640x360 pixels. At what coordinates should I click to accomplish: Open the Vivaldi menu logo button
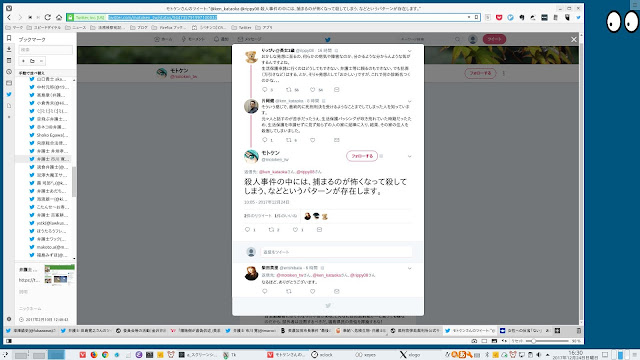click(x=9, y=8)
